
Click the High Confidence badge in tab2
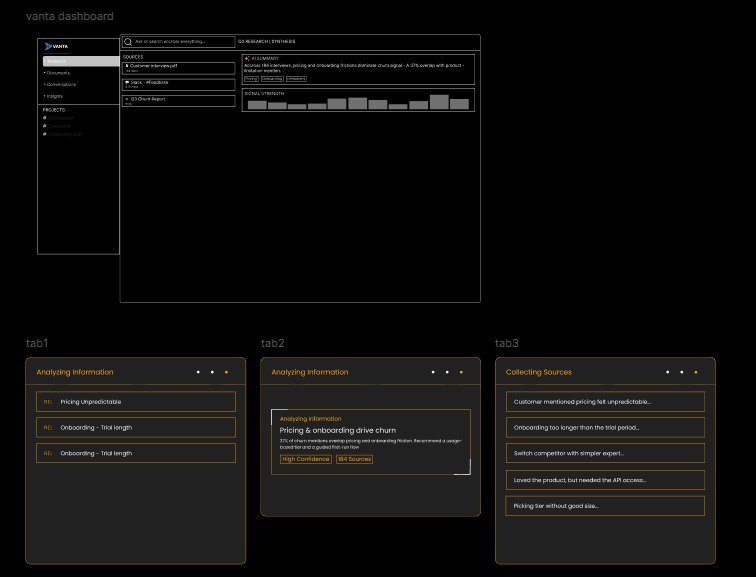(306, 459)
